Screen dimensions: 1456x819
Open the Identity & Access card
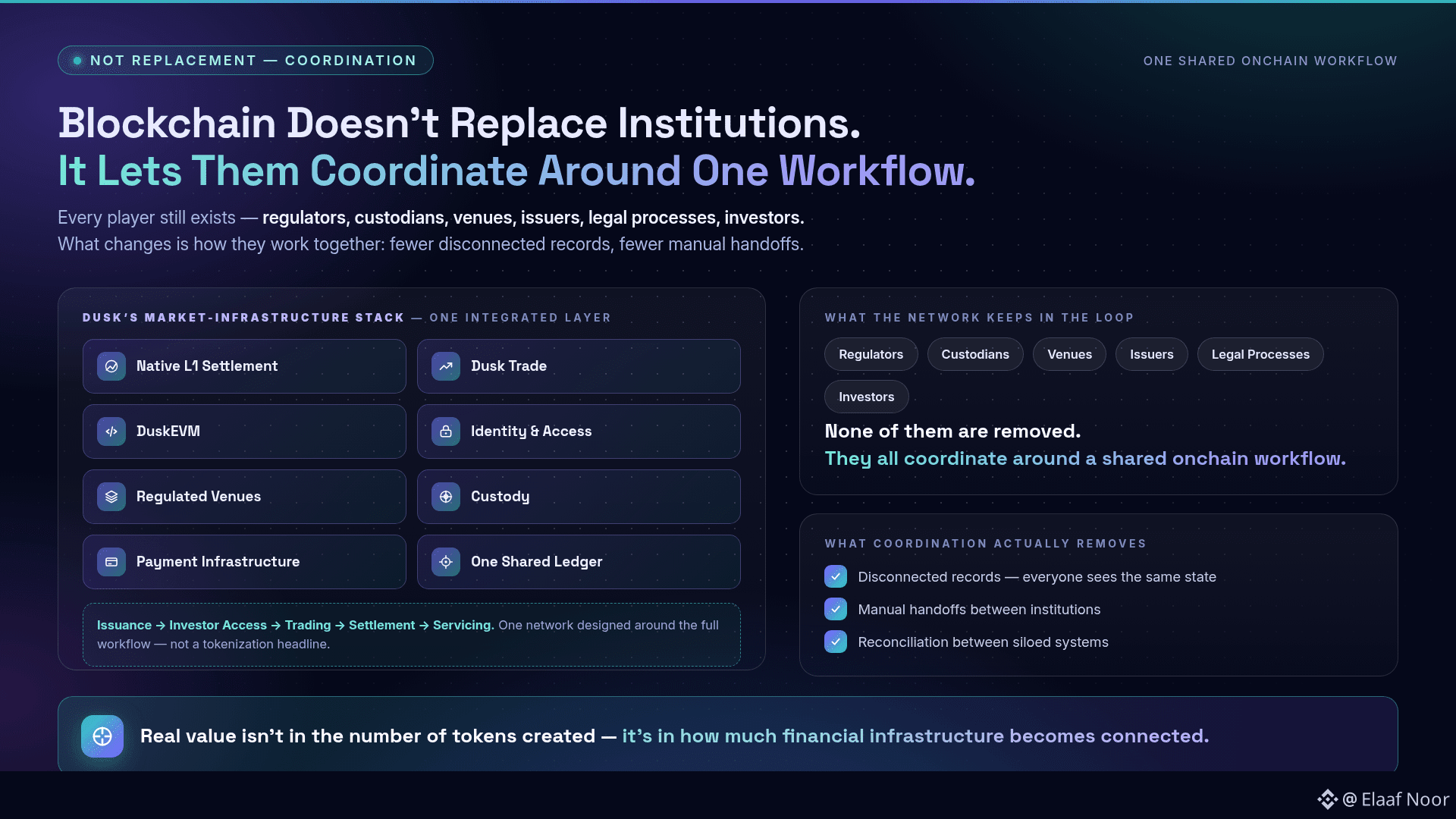(579, 431)
